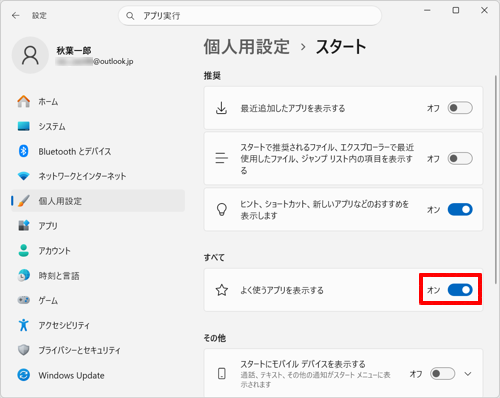This screenshot has width=500, height=398.
Task: Toggle 最近追加したアプリを表示する switch
Action: pos(460,108)
